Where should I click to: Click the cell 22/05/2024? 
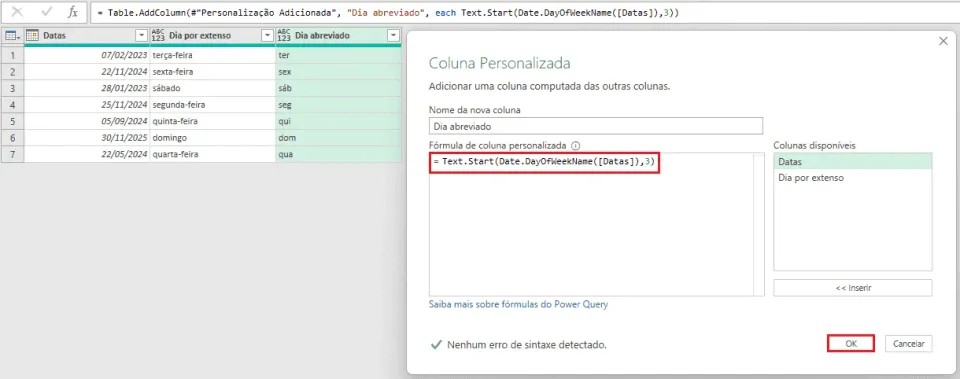click(87, 155)
